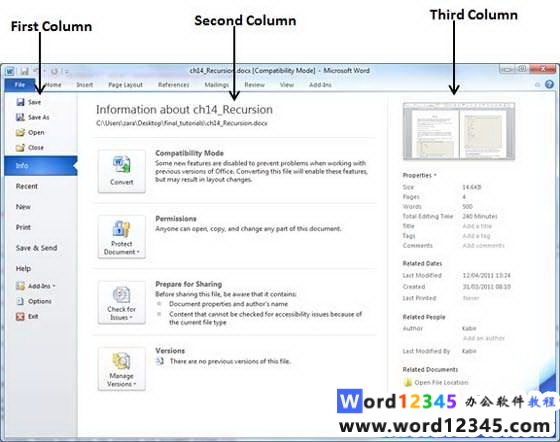The height and width of the screenshot is (442, 560).
Task: Click the document file path text
Action: point(182,123)
